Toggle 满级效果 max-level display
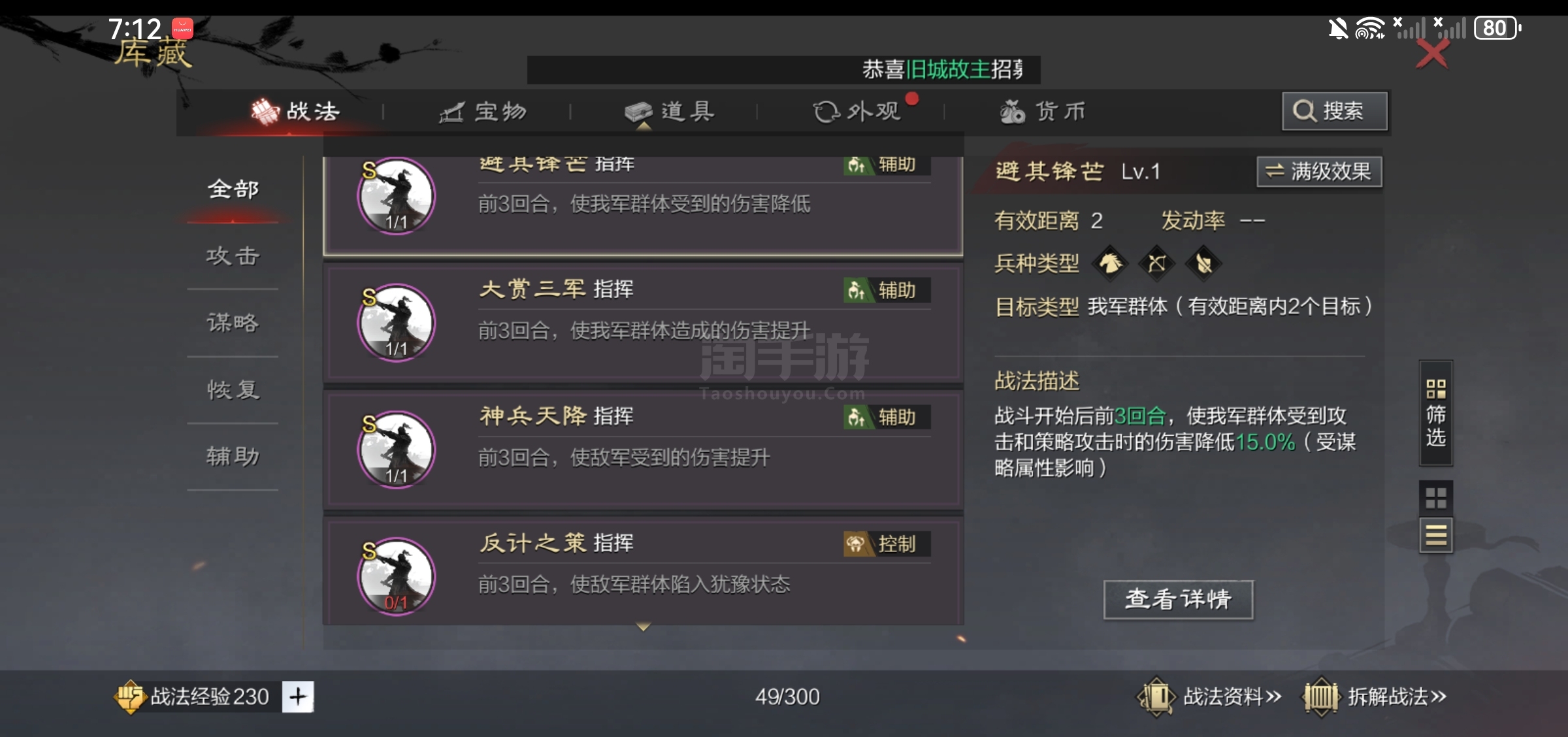Screen dimensions: 1568x737 click(1319, 172)
